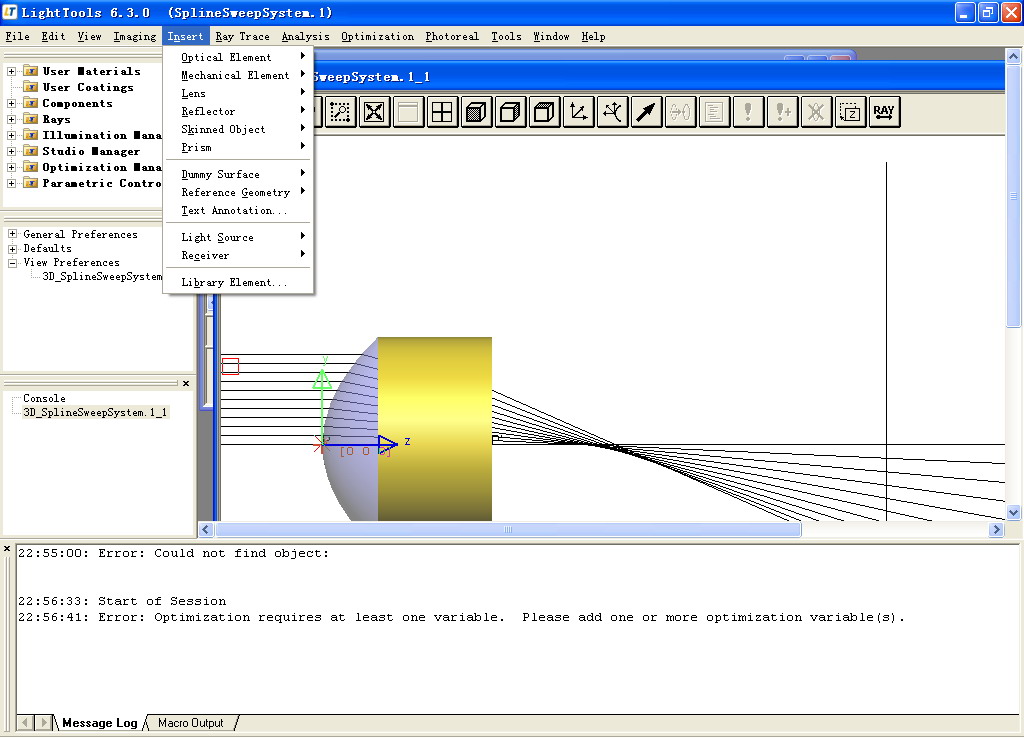Click the 3D view horizontal scrollbar's right arrow
The image size is (1024, 738).
(x=996, y=530)
